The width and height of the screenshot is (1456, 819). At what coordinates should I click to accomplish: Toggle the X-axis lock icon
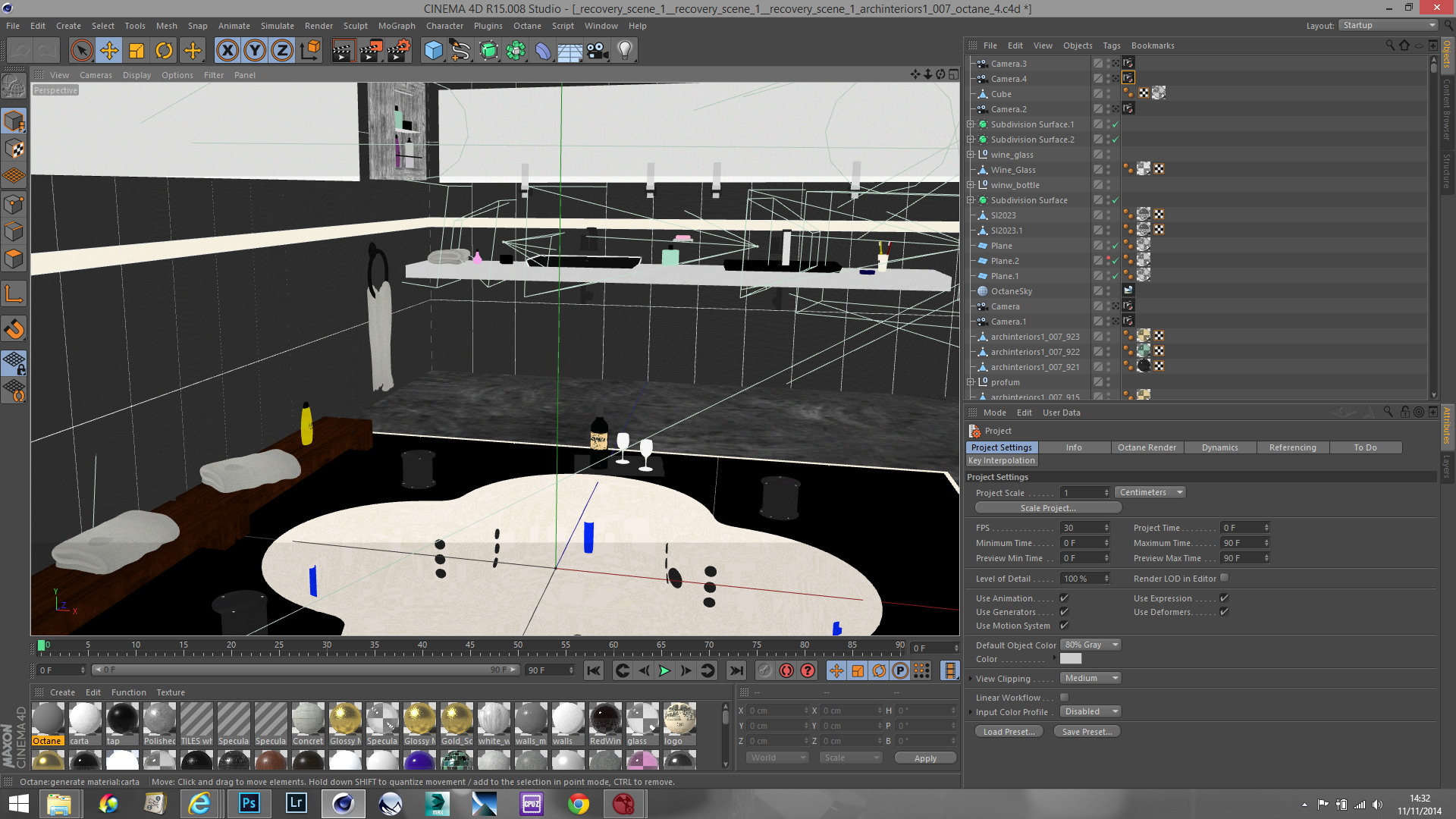pos(227,51)
